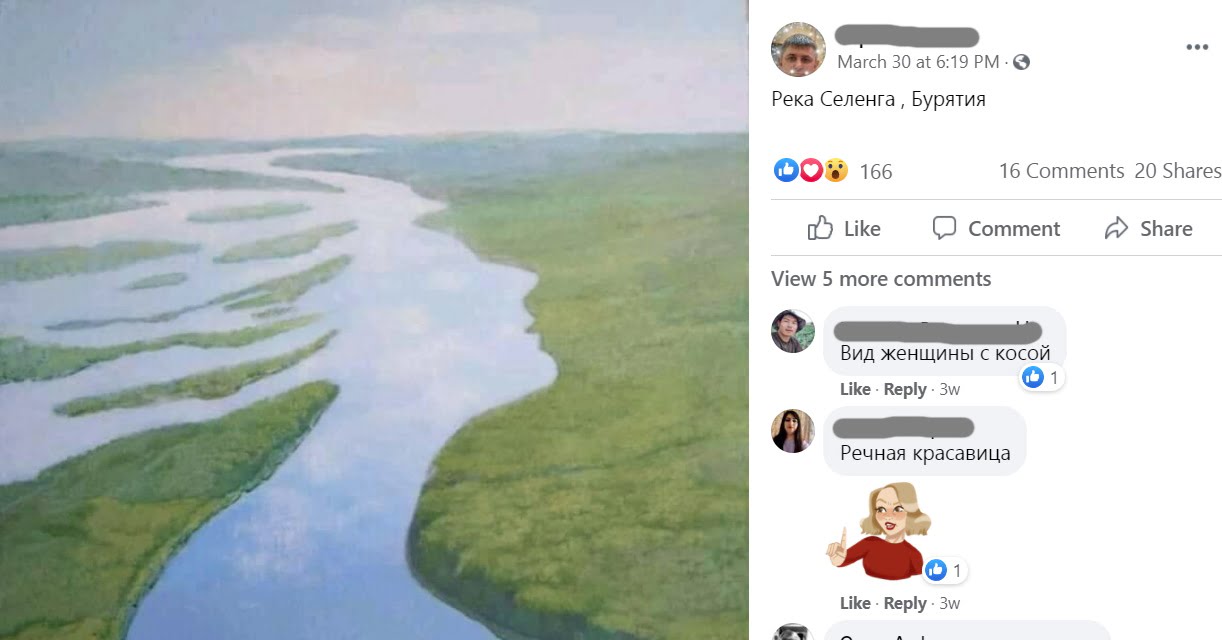Open the Selenga river painting image
The image size is (1222, 640).
point(374,320)
